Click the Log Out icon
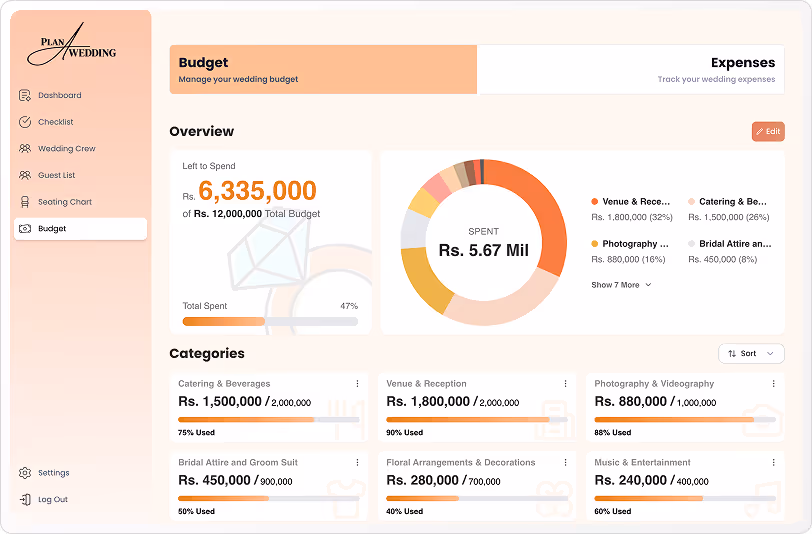Viewport: 812px width, 534px height. click(x=25, y=500)
